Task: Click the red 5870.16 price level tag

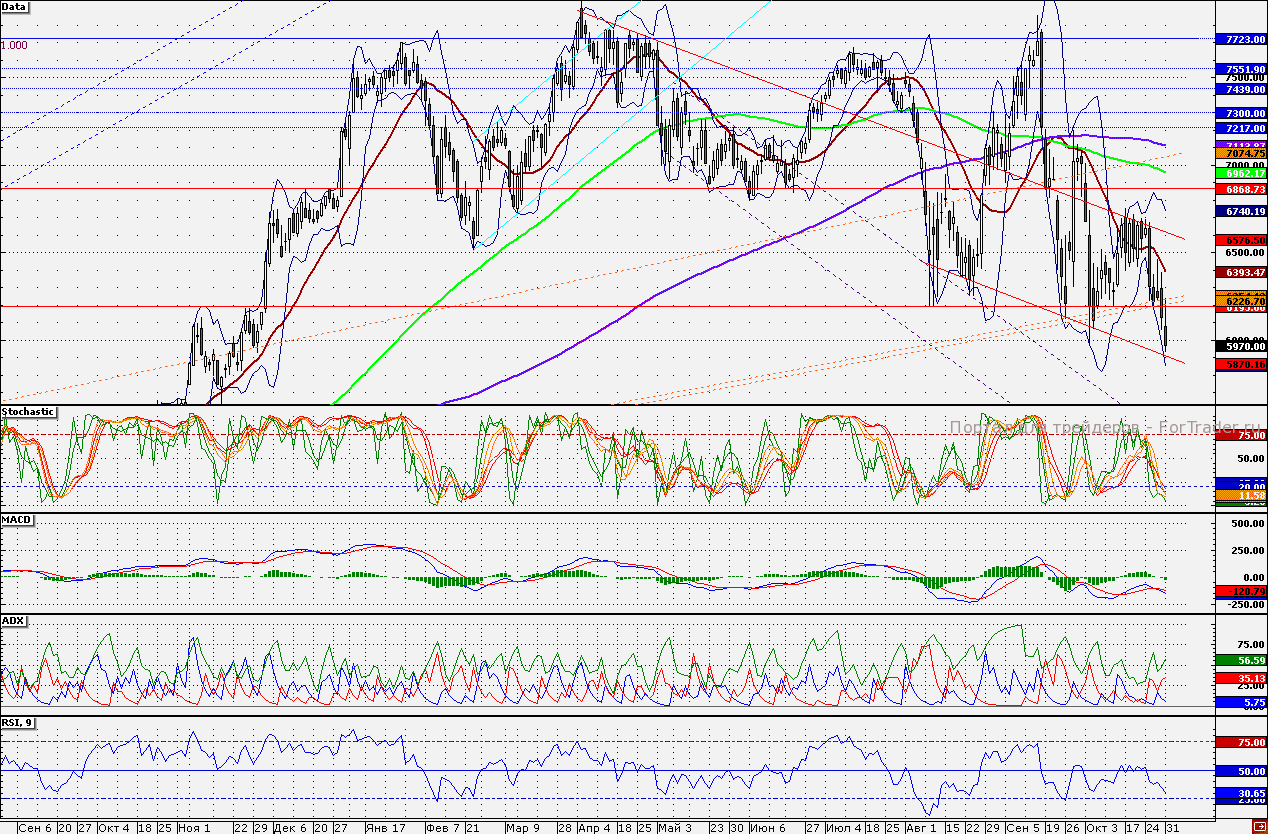Action: [1240, 365]
